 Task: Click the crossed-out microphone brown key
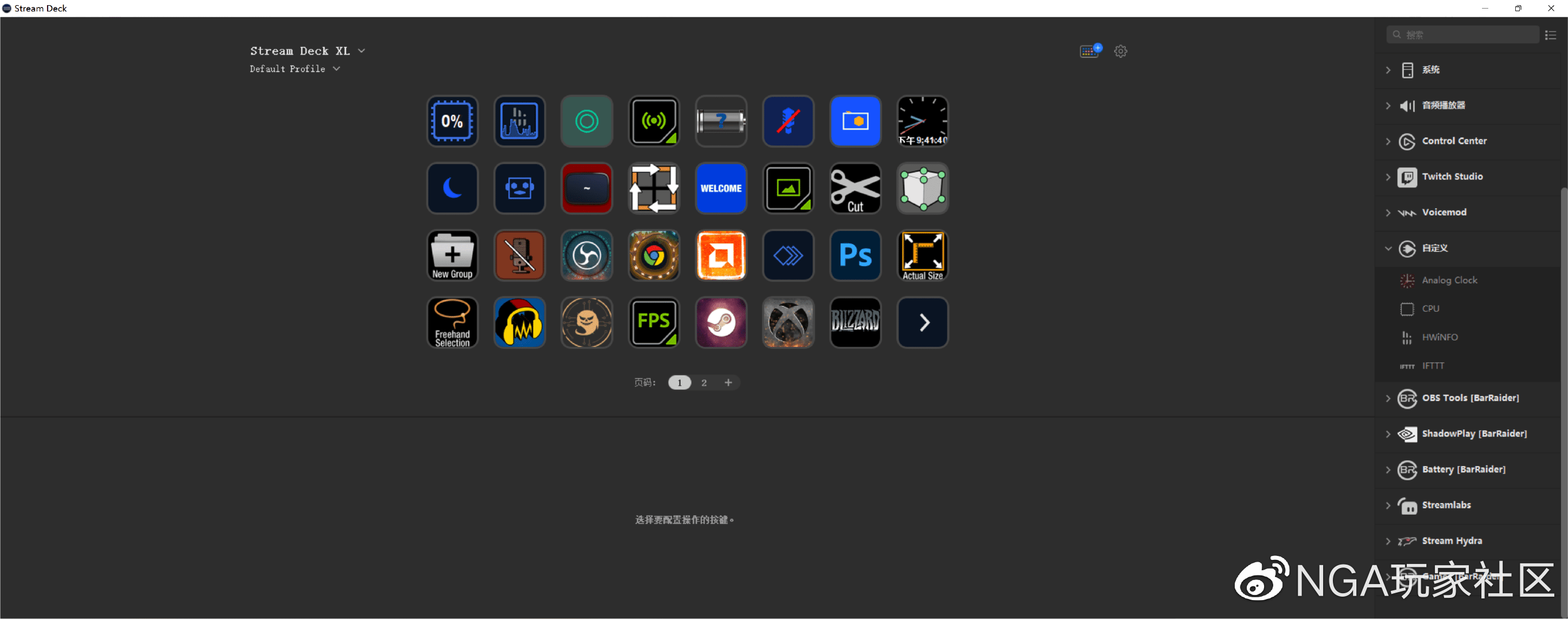519,256
